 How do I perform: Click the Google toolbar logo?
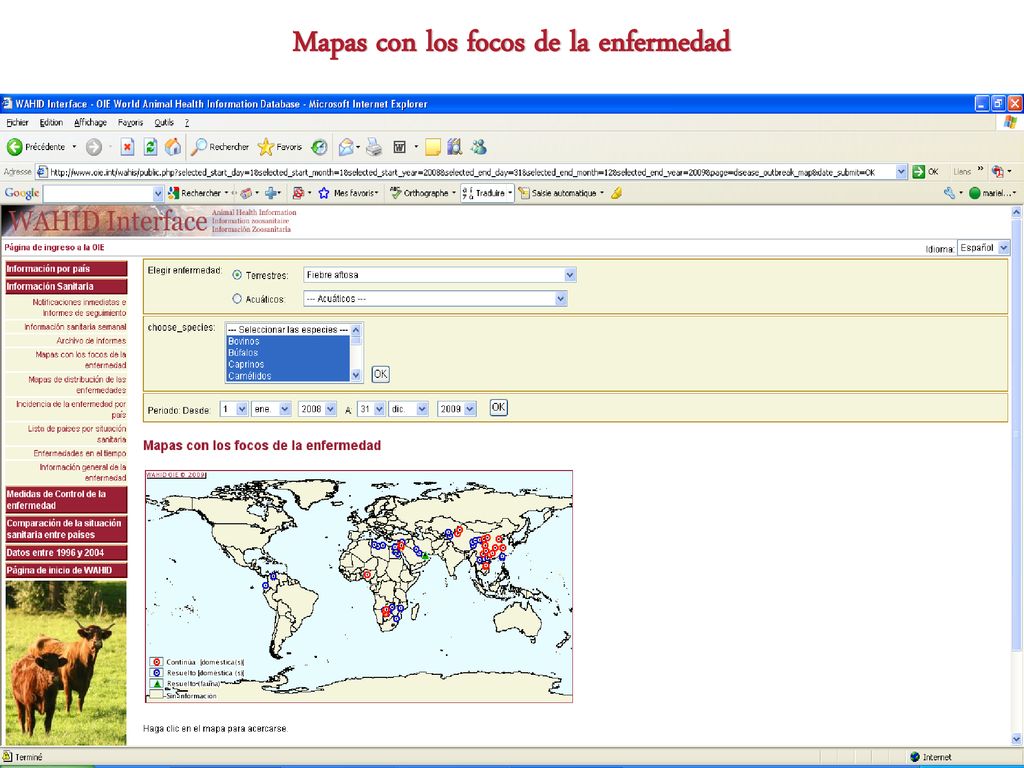click(x=22, y=193)
